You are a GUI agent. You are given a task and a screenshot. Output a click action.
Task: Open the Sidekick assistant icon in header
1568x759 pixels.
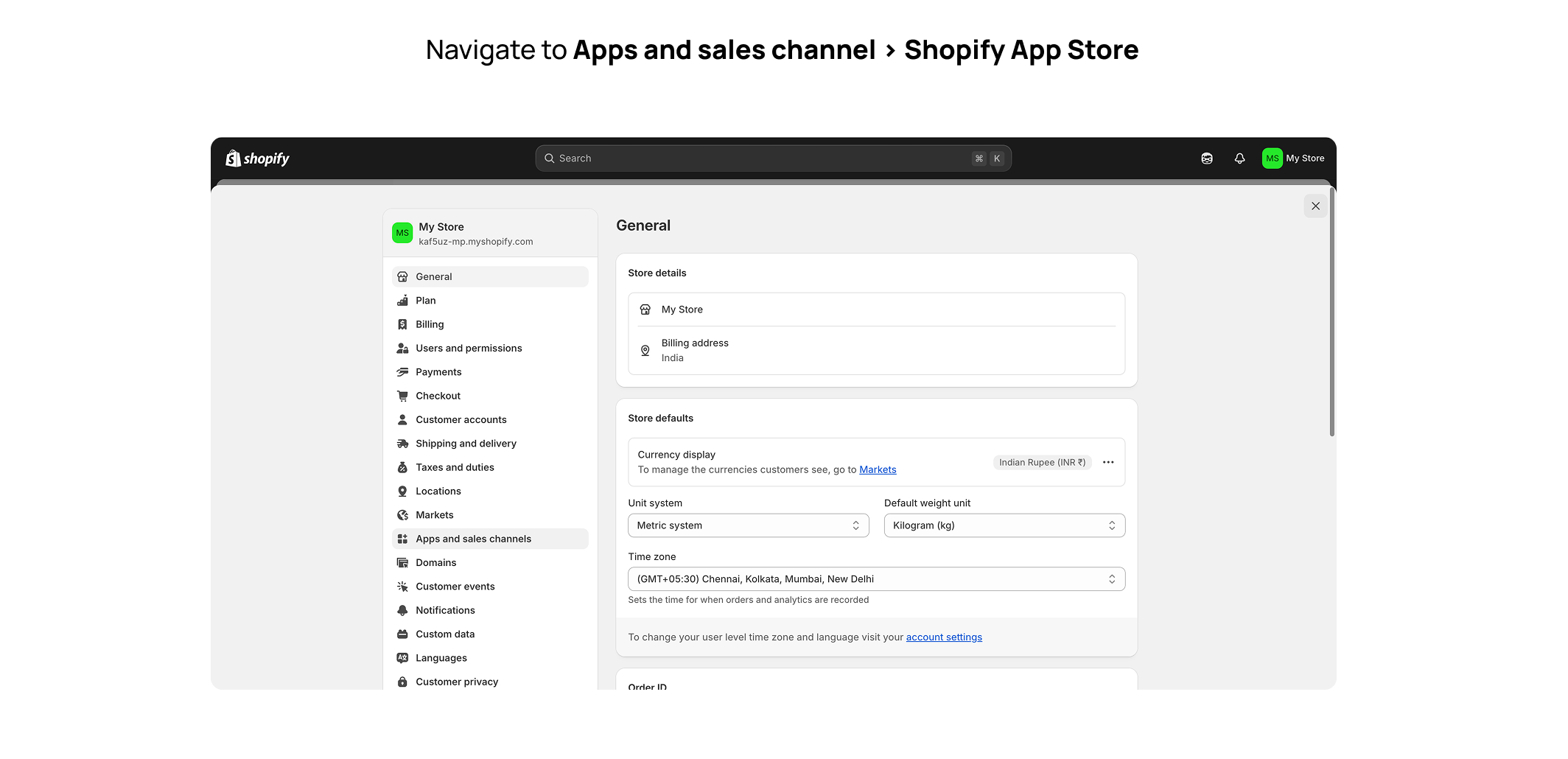click(1206, 158)
